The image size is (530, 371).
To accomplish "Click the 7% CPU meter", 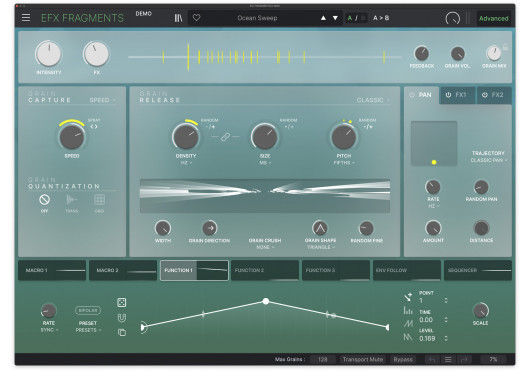I will [493, 360].
